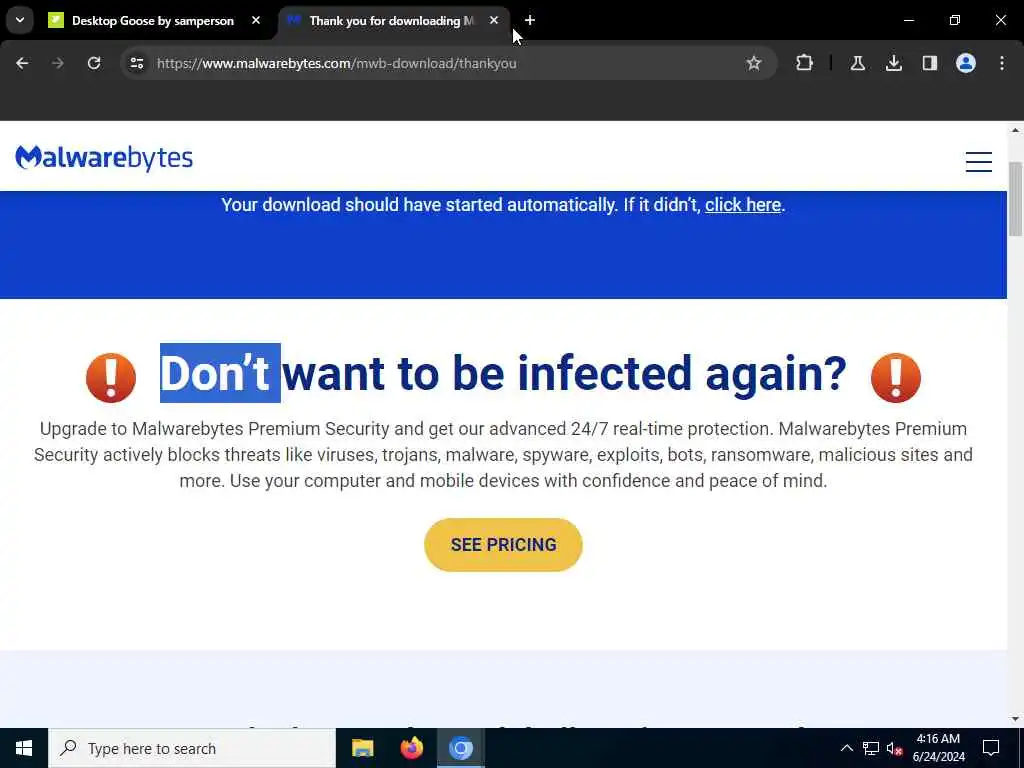Show hidden system tray icons
The width and height of the screenshot is (1024, 768).
(x=846, y=748)
